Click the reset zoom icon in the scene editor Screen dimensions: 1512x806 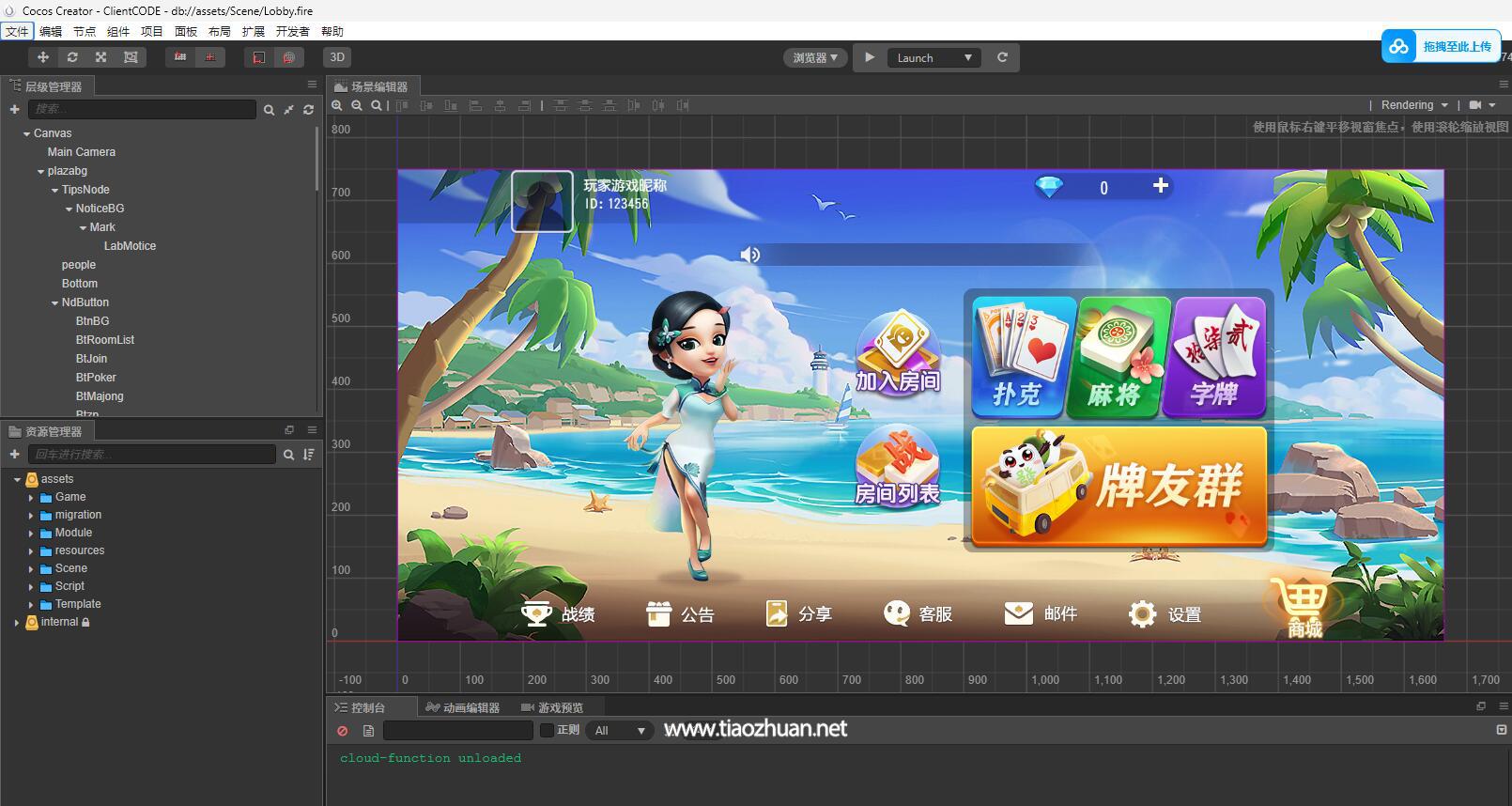(x=376, y=106)
